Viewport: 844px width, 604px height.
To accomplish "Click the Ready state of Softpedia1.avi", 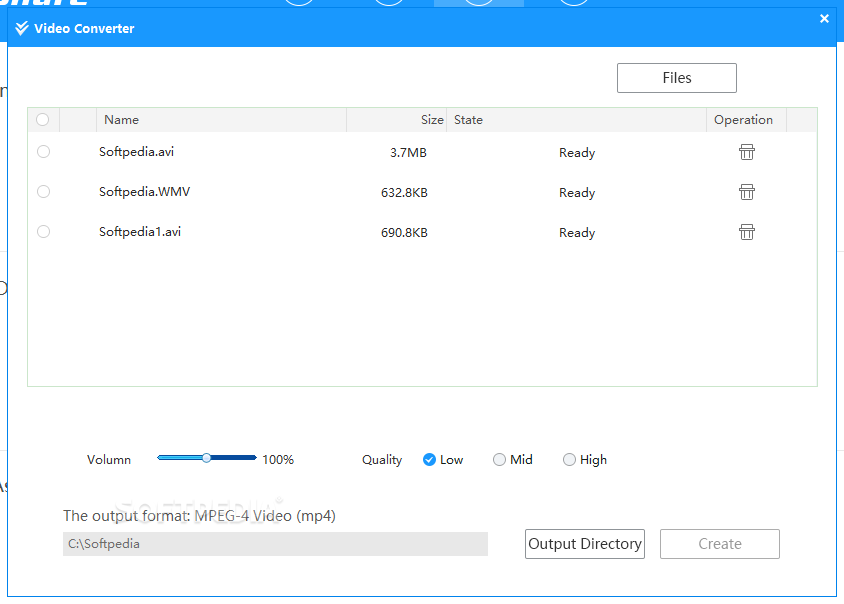I will coord(577,233).
